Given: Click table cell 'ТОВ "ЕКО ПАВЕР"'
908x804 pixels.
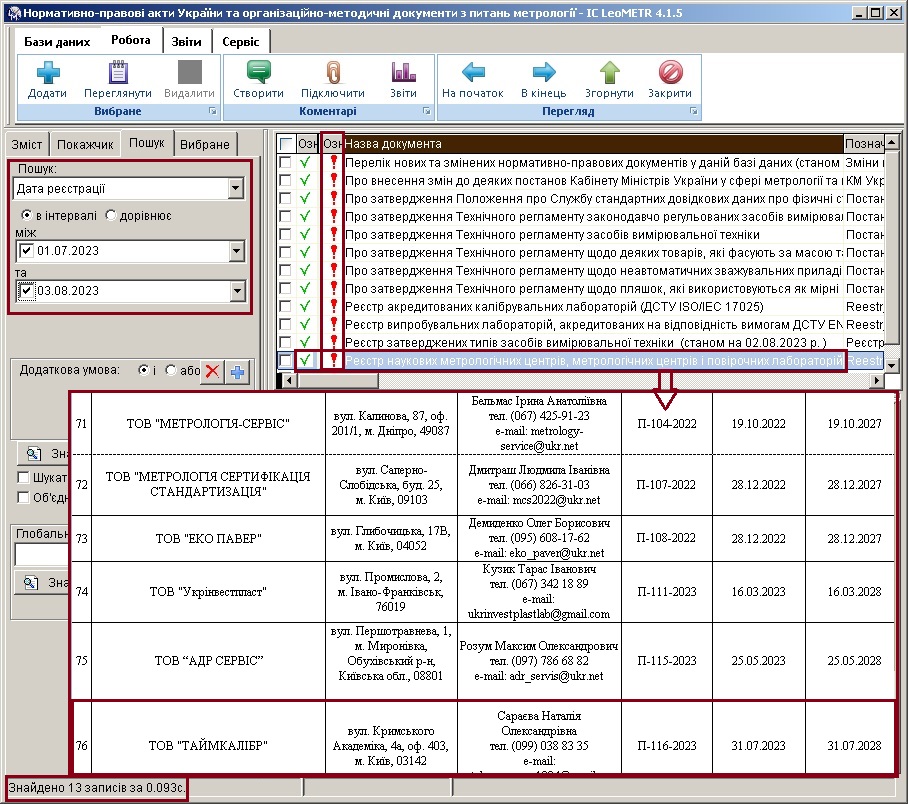Looking at the screenshot, I should 208,539.
